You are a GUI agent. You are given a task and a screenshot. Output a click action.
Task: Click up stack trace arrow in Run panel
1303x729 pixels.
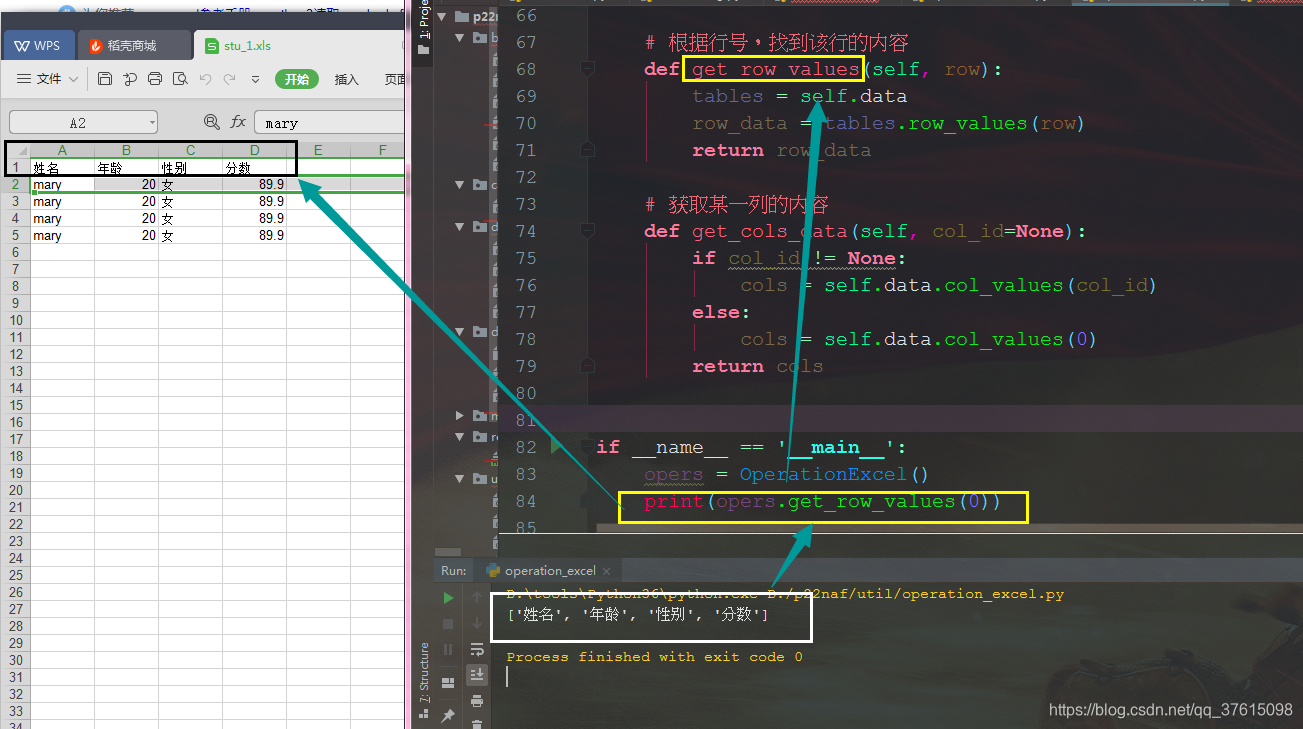pyautogui.click(x=477, y=598)
